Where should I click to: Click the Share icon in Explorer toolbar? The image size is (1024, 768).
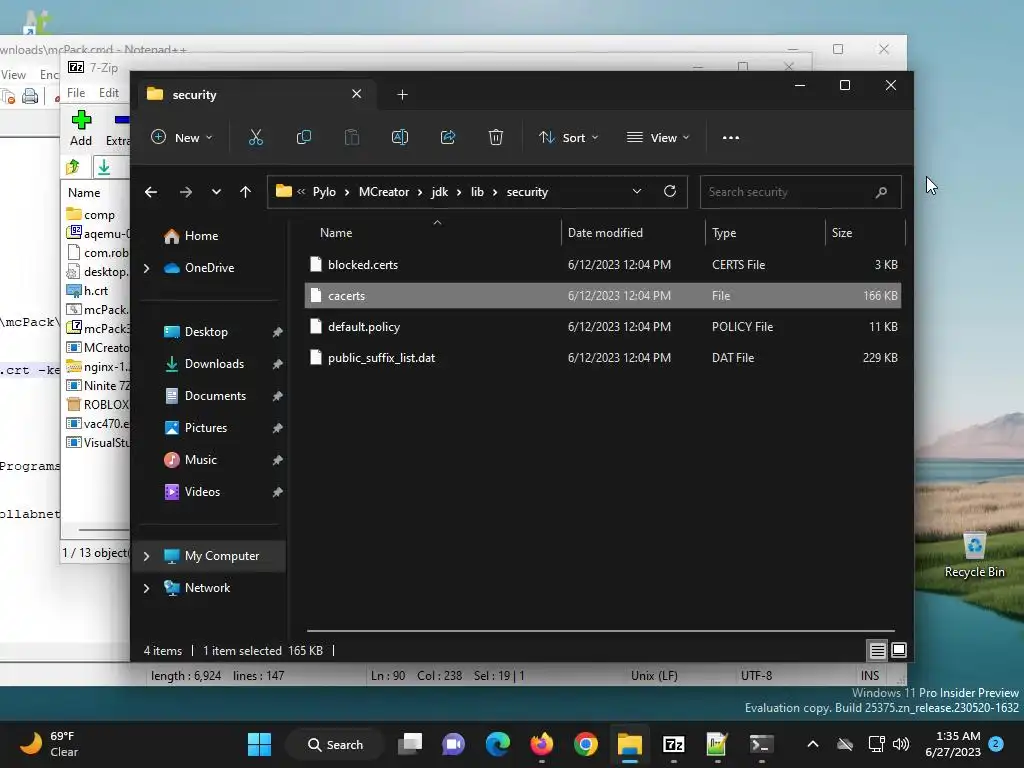[448, 138]
